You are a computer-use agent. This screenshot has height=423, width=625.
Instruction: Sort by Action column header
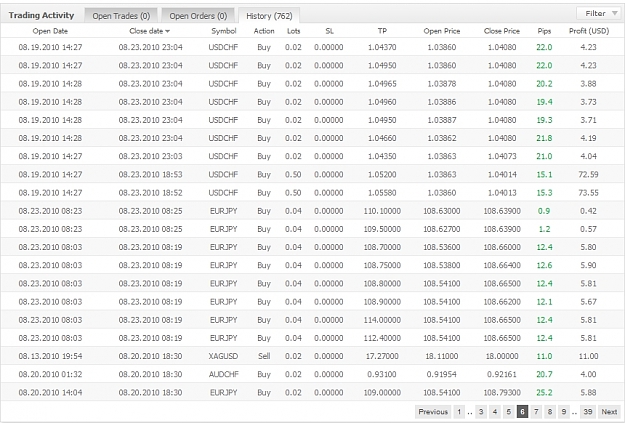264,31
